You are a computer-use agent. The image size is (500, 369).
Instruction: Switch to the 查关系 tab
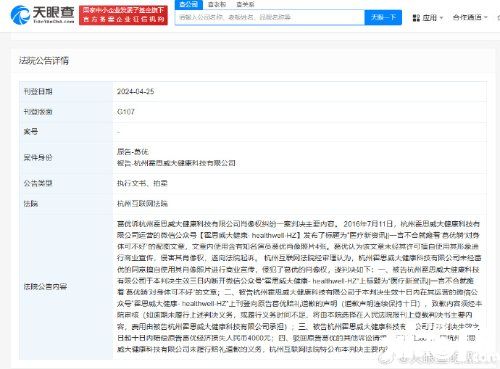[245, 4]
